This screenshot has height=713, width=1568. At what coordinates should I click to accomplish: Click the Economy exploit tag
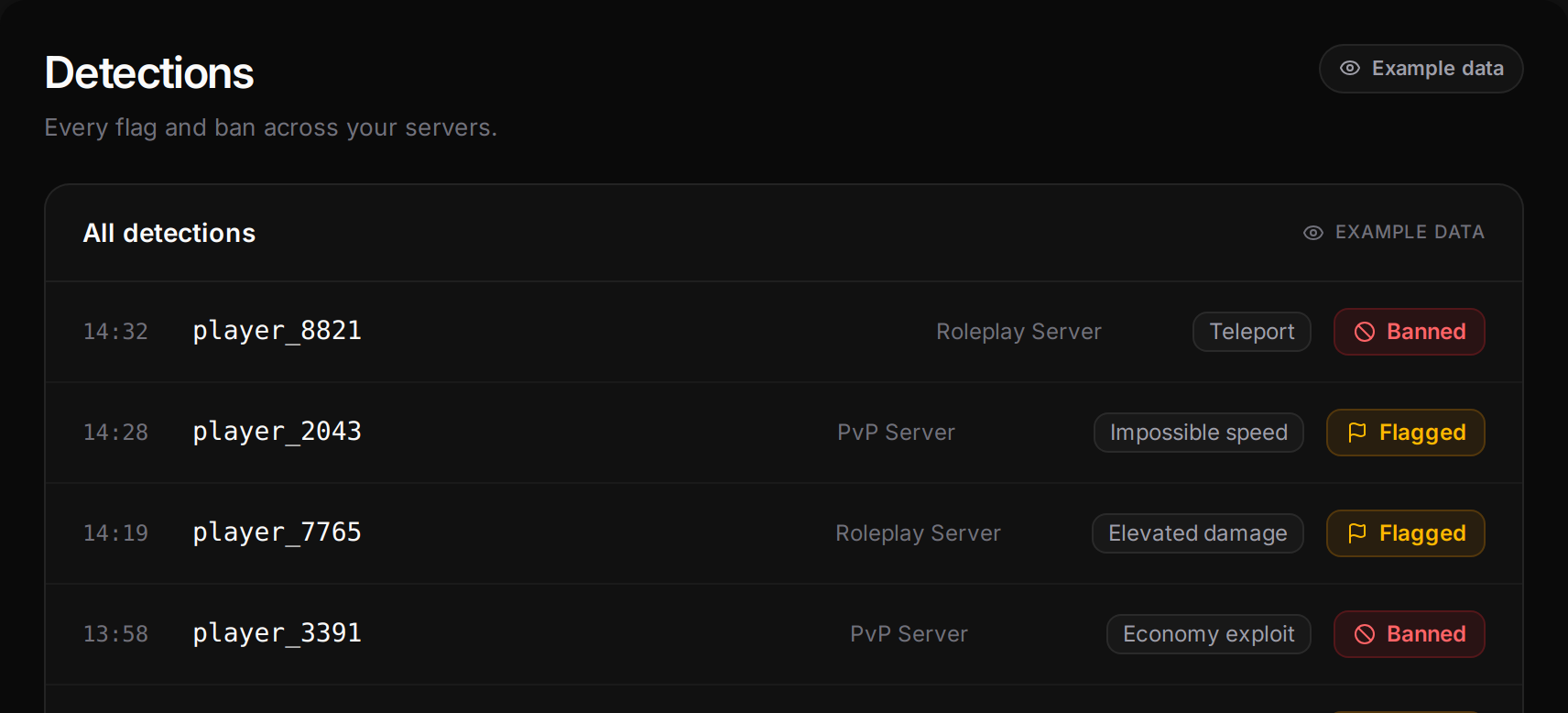(1208, 634)
